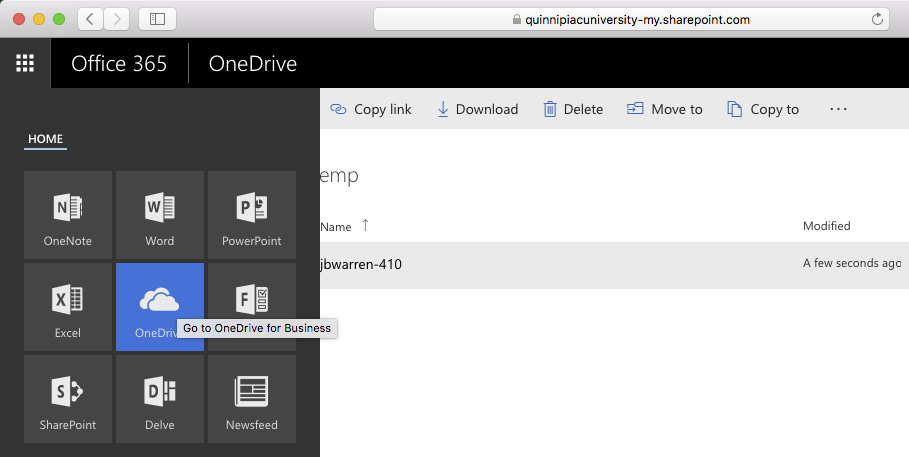Open the jbwarren-410 item
The height and width of the screenshot is (457, 909).
pos(361,265)
